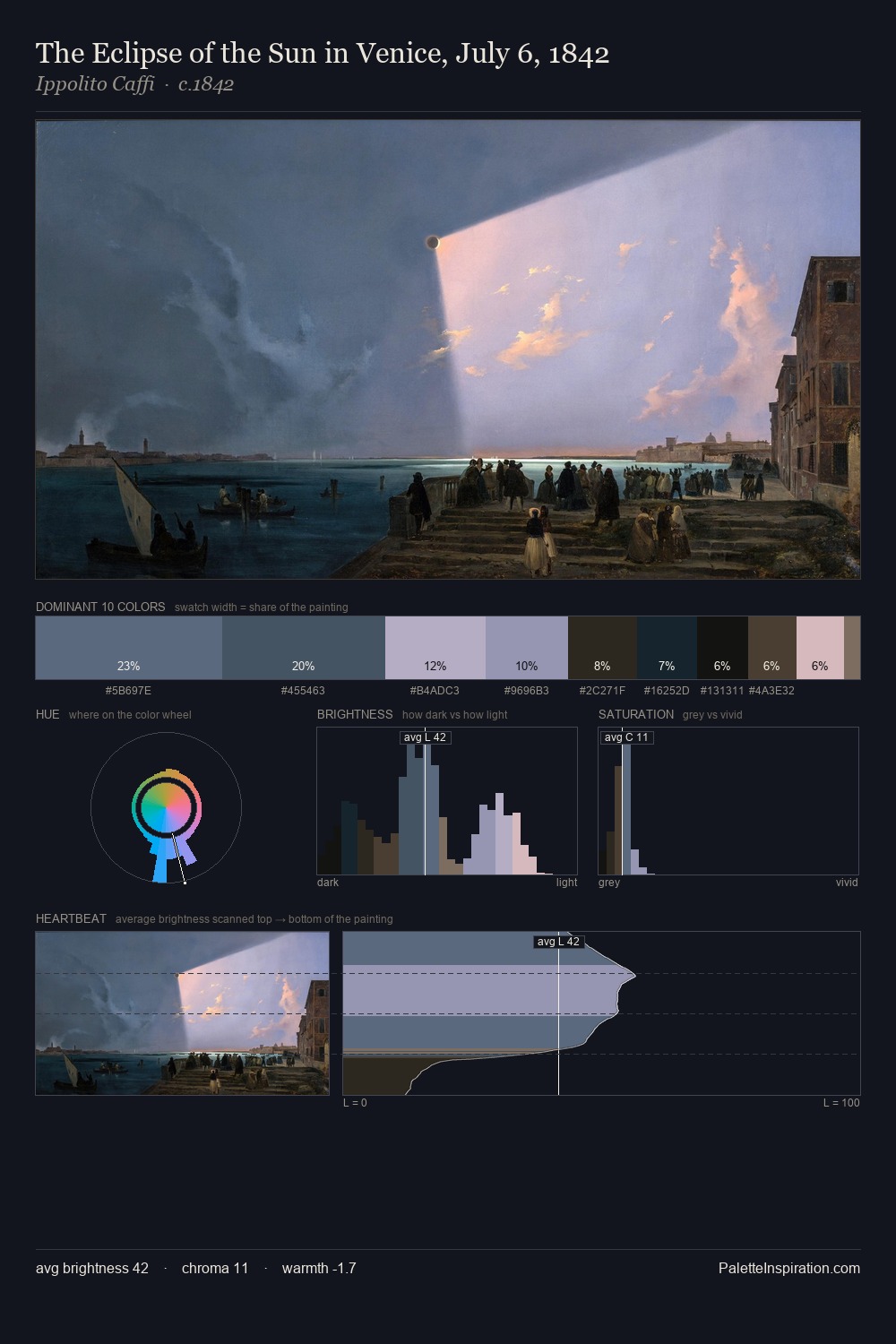Open the small painting thumbnail under Heartbeat
Image resolution: width=896 pixels, height=1344 pixels.
tap(182, 1013)
